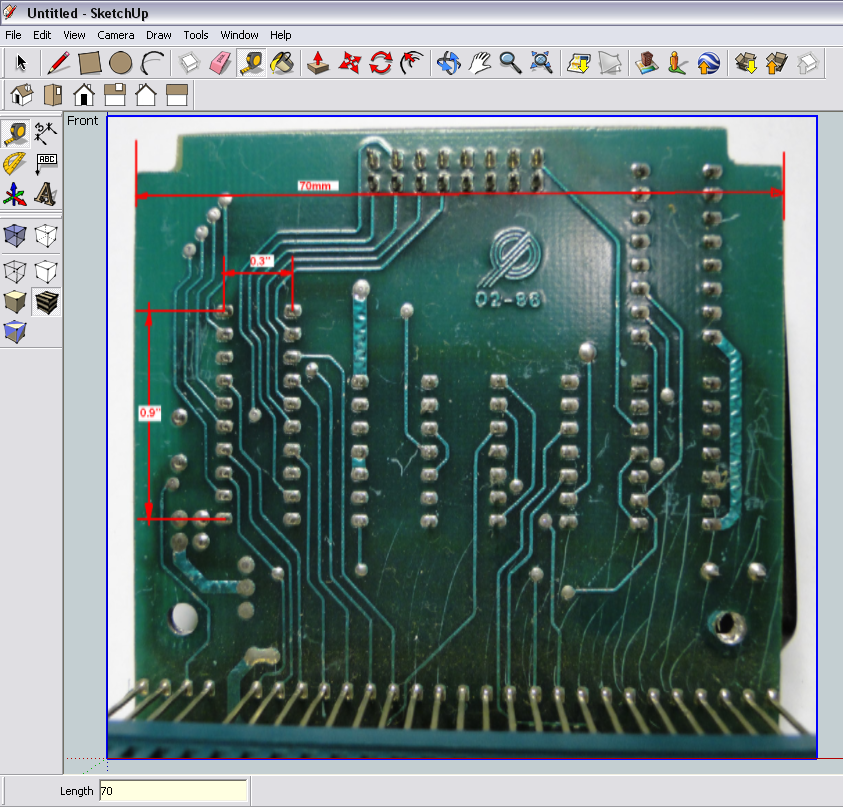843x807 pixels.
Task: Open the Edit menu
Action: pyautogui.click(x=42, y=35)
